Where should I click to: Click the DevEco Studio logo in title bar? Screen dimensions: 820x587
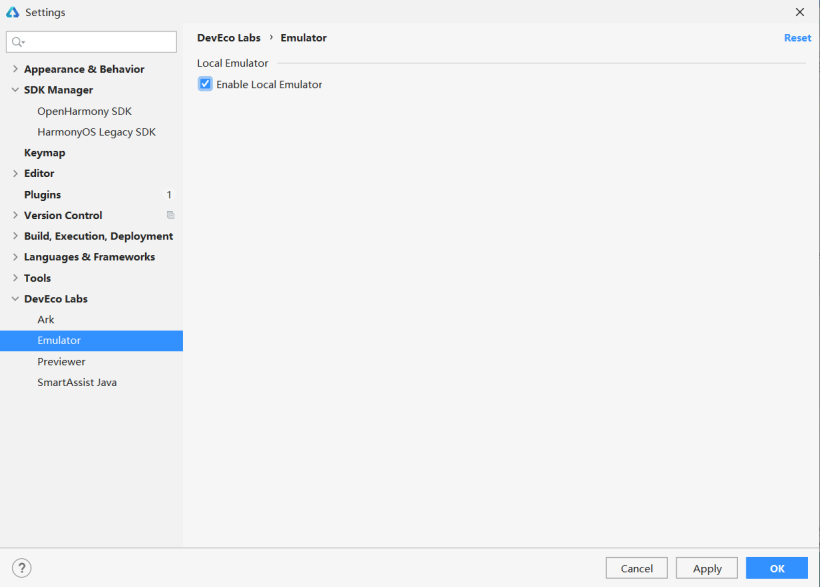(13, 12)
